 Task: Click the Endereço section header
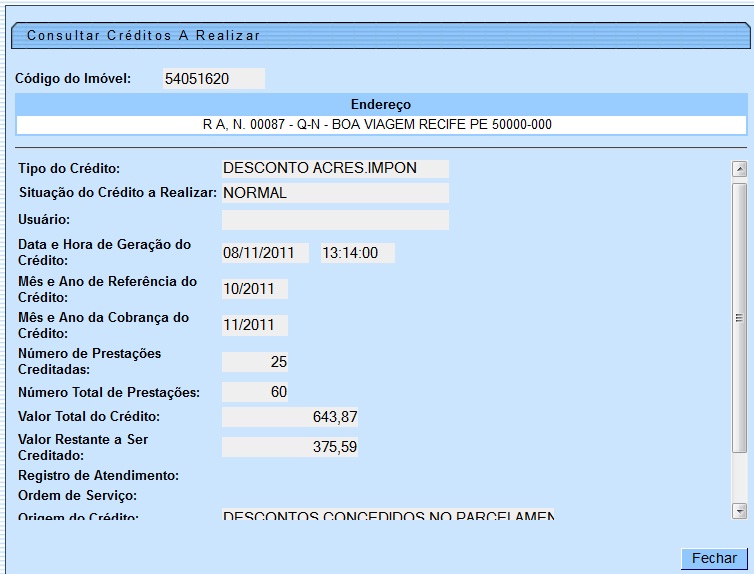381,104
